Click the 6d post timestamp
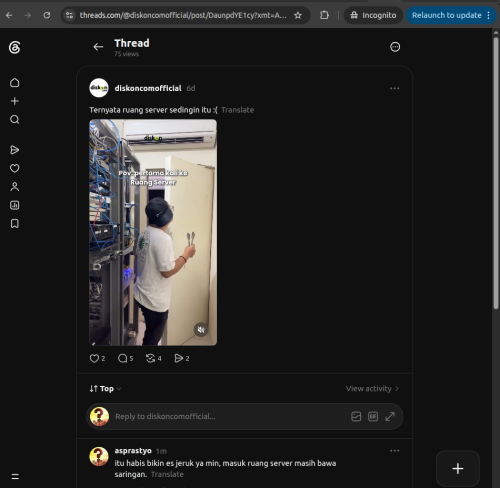The image size is (500, 488). pos(191,88)
